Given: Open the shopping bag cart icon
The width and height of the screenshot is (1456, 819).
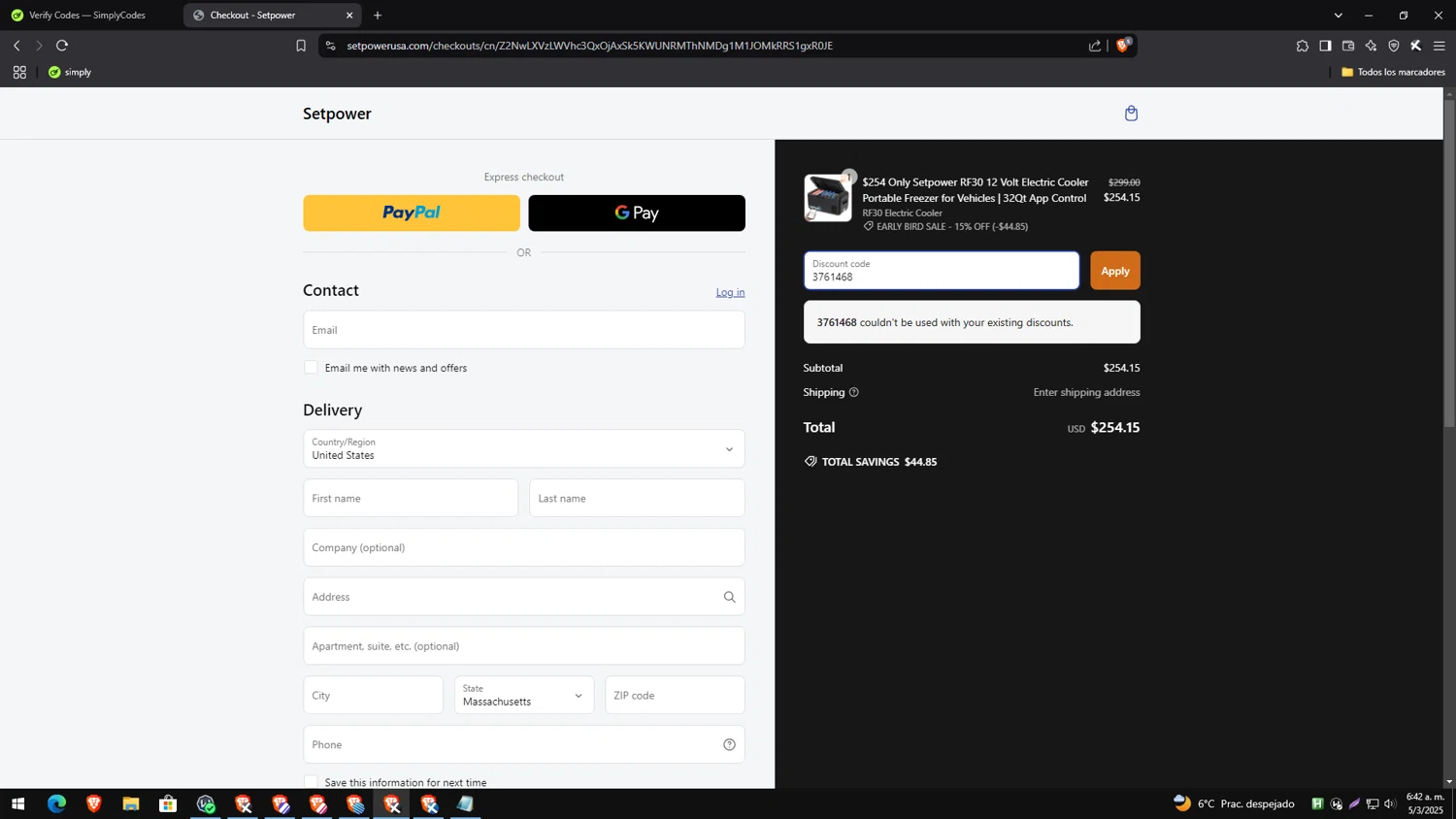Looking at the screenshot, I should (1131, 114).
